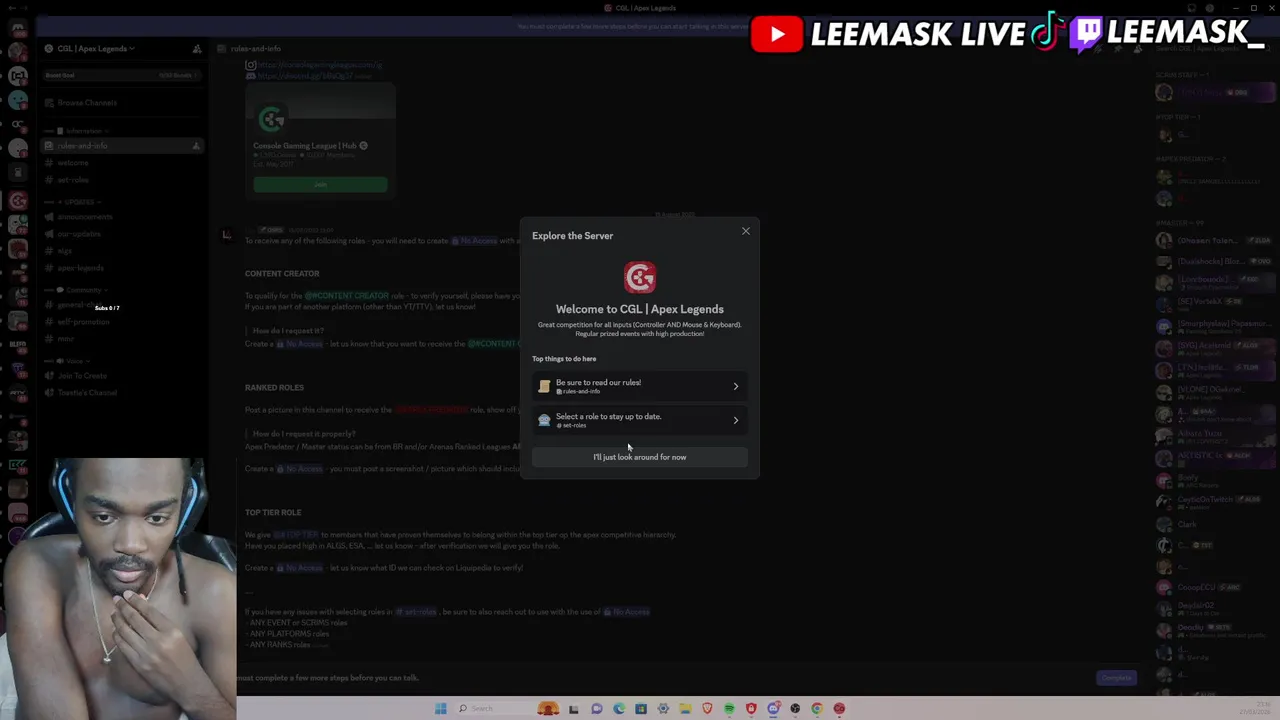
Task: Open Brave browser from the taskbar
Action: point(707,709)
